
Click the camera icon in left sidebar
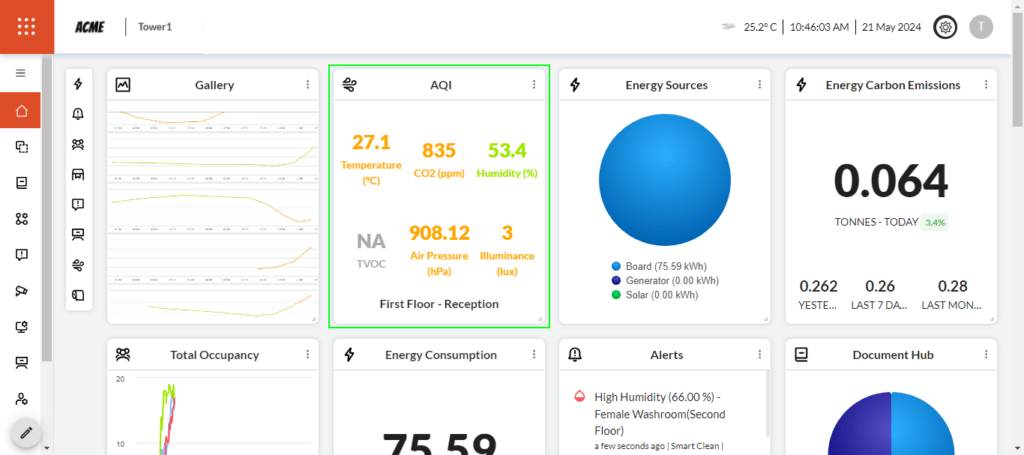coord(21,291)
